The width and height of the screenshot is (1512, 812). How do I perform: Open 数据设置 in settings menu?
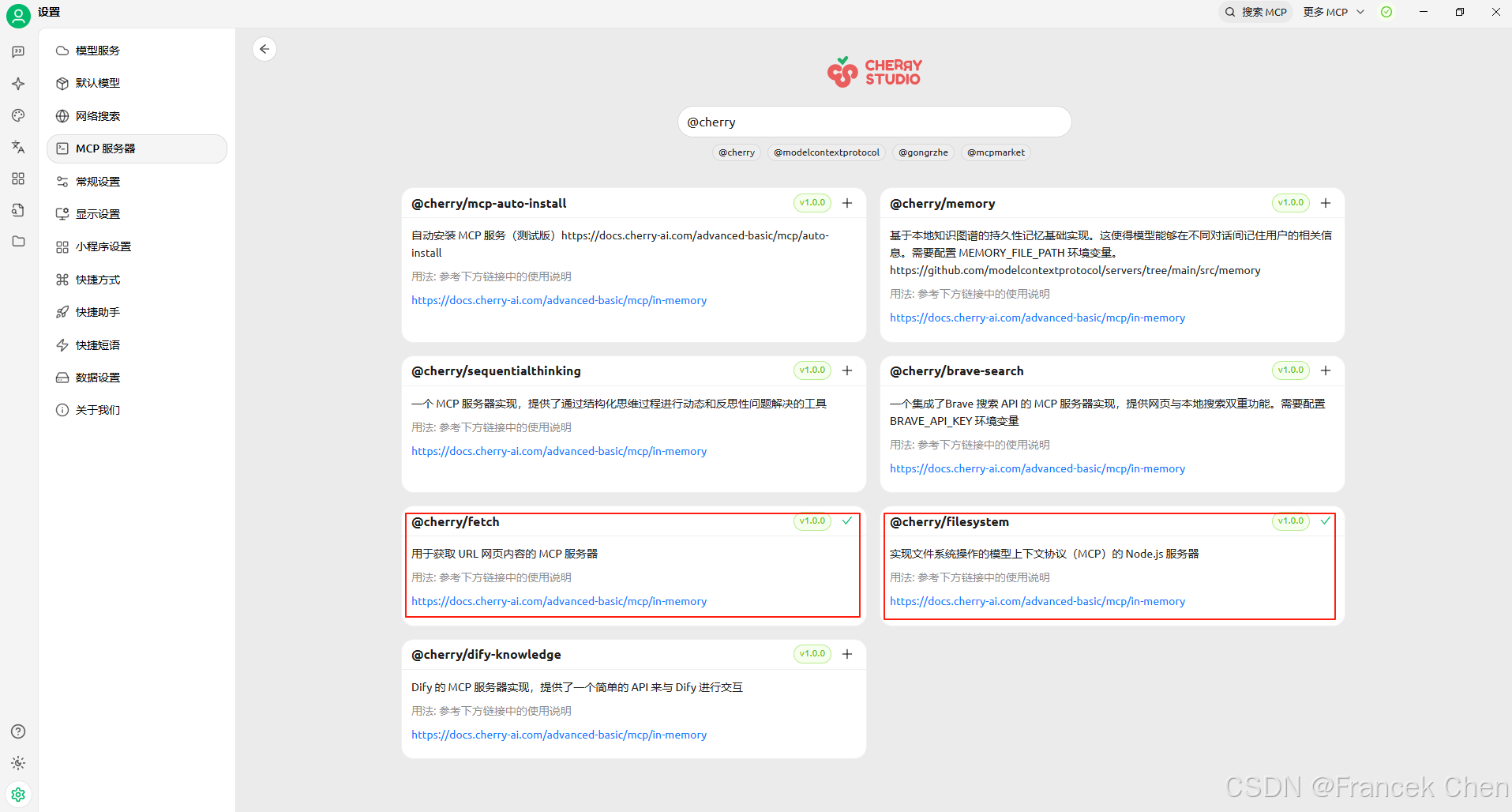tap(97, 378)
